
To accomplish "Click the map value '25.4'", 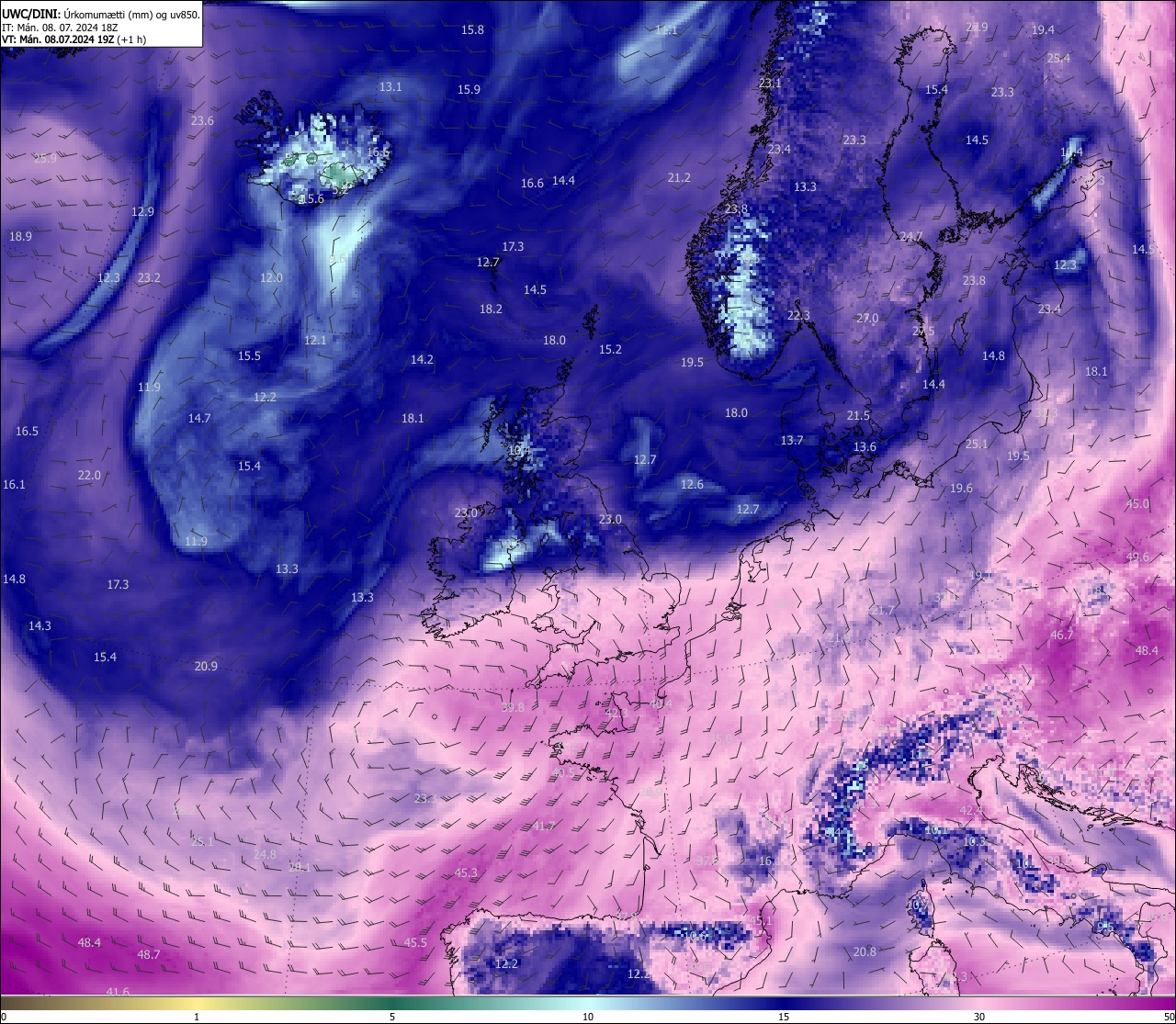I will (1058, 59).
